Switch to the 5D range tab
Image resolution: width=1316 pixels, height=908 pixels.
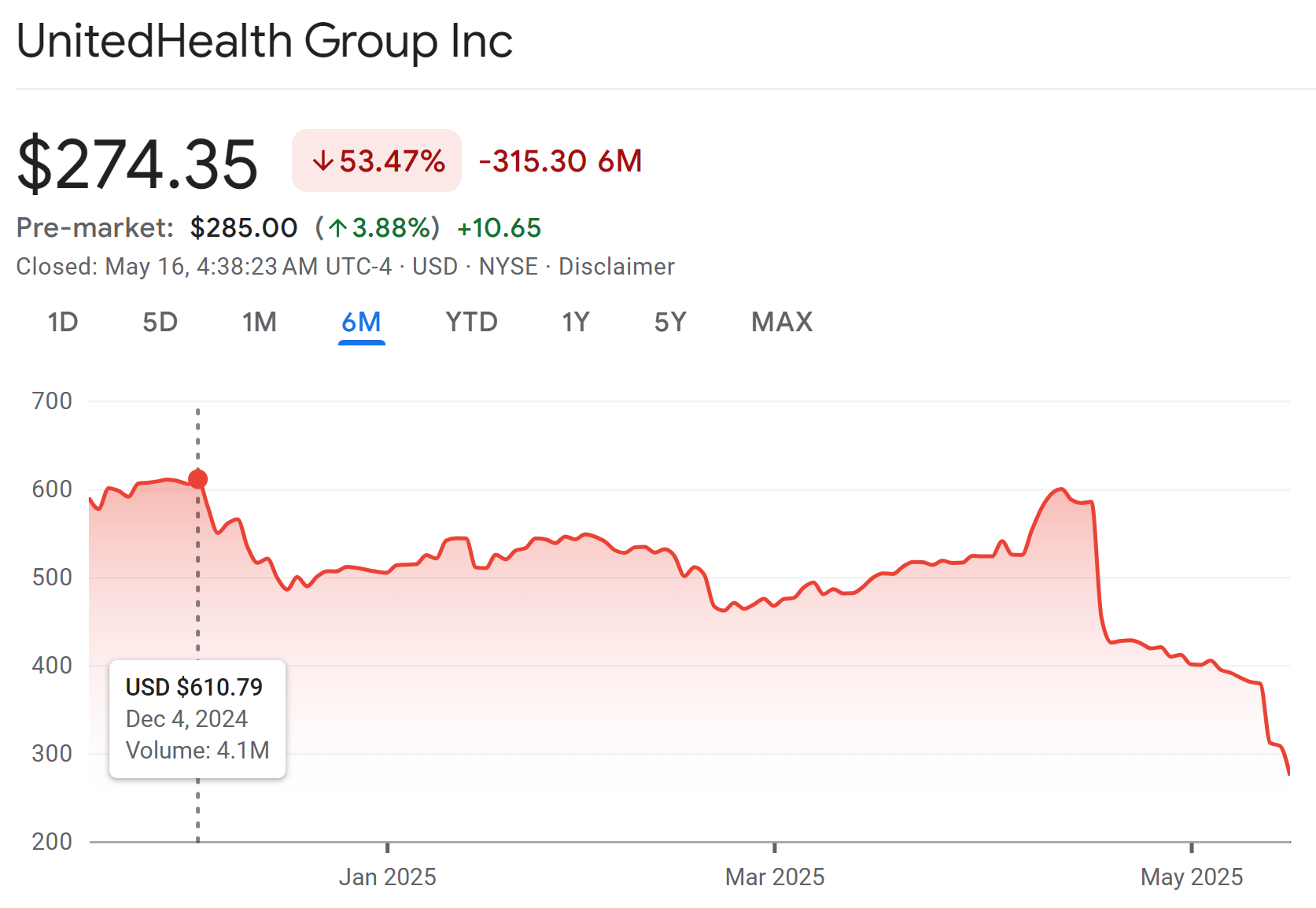[160, 322]
